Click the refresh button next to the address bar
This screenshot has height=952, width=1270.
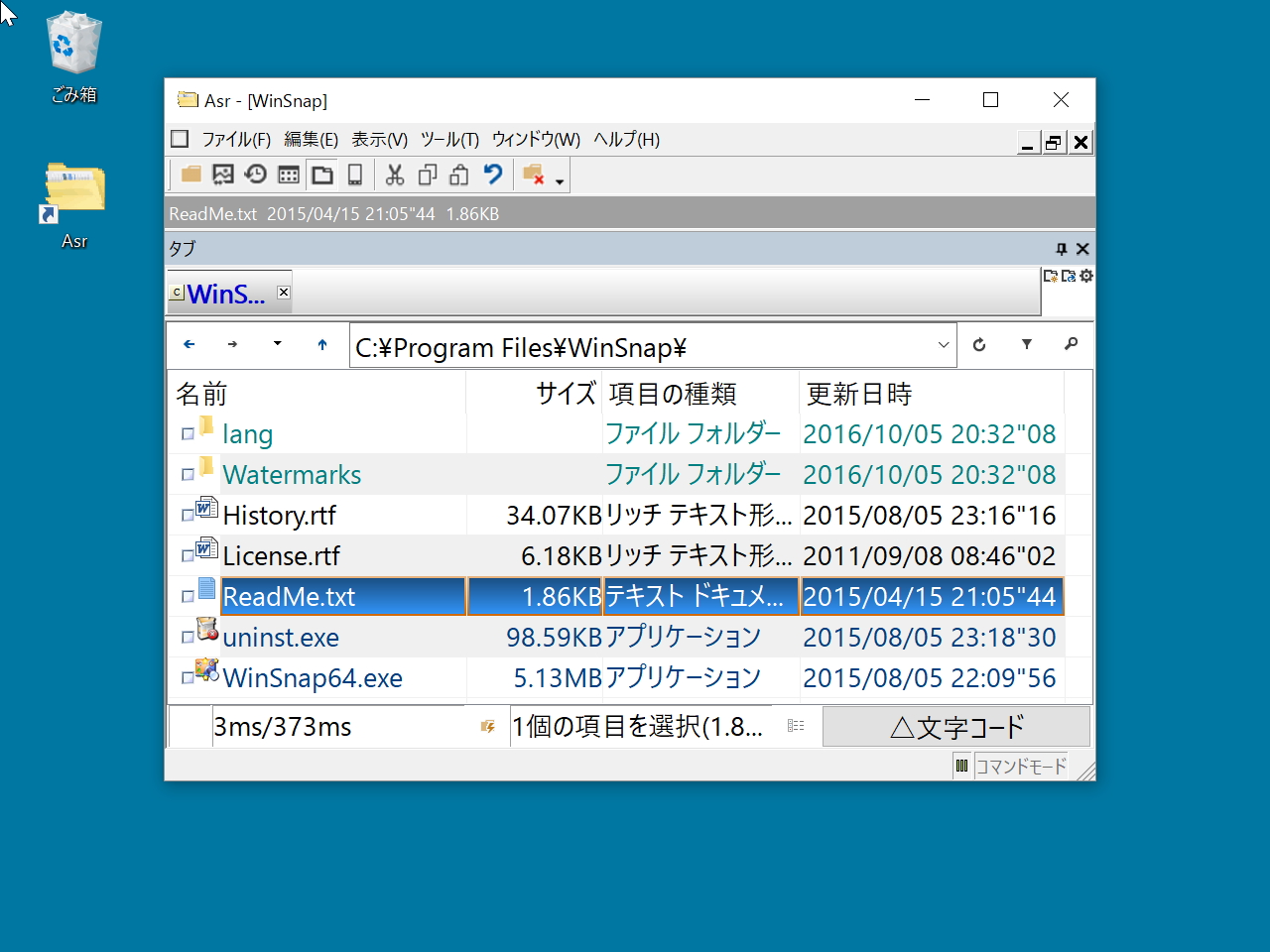(979, 345)
